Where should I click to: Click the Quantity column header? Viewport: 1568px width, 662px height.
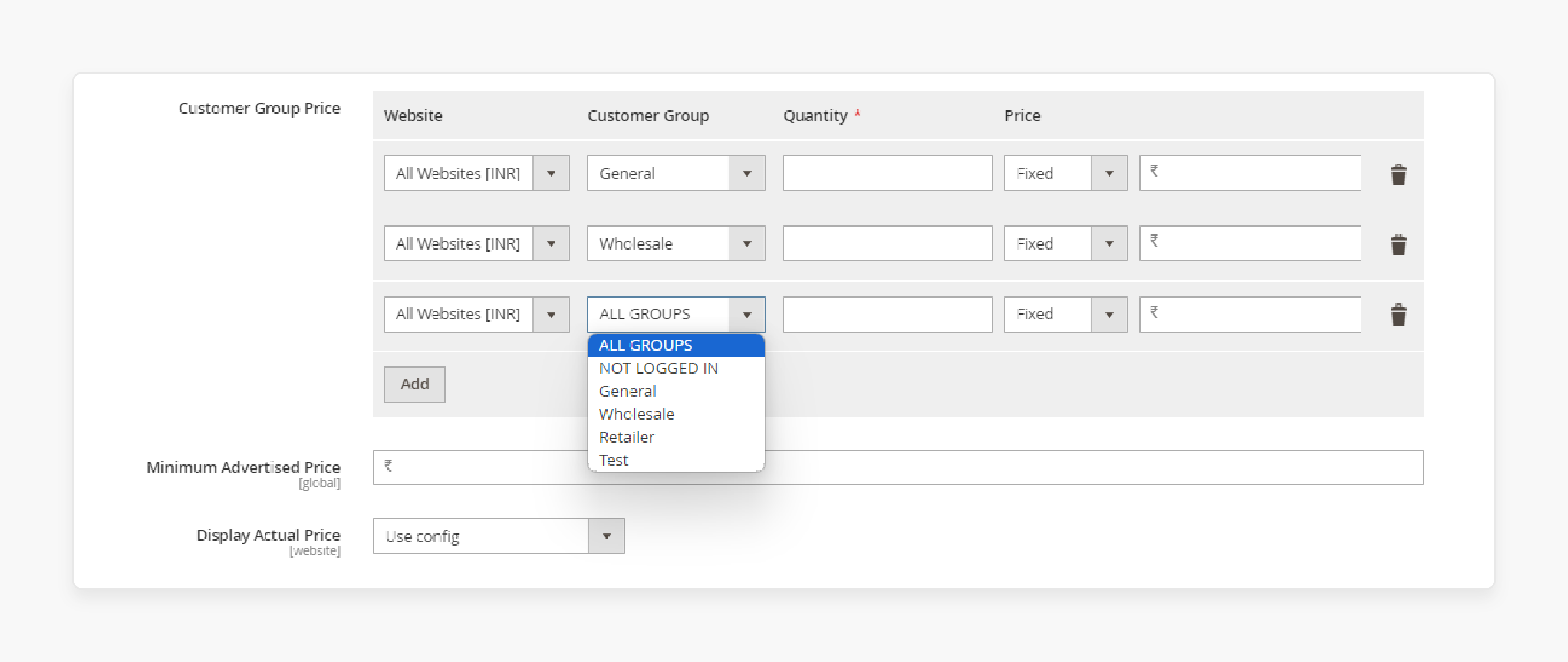pyautogui.click(x=815, y=116)
